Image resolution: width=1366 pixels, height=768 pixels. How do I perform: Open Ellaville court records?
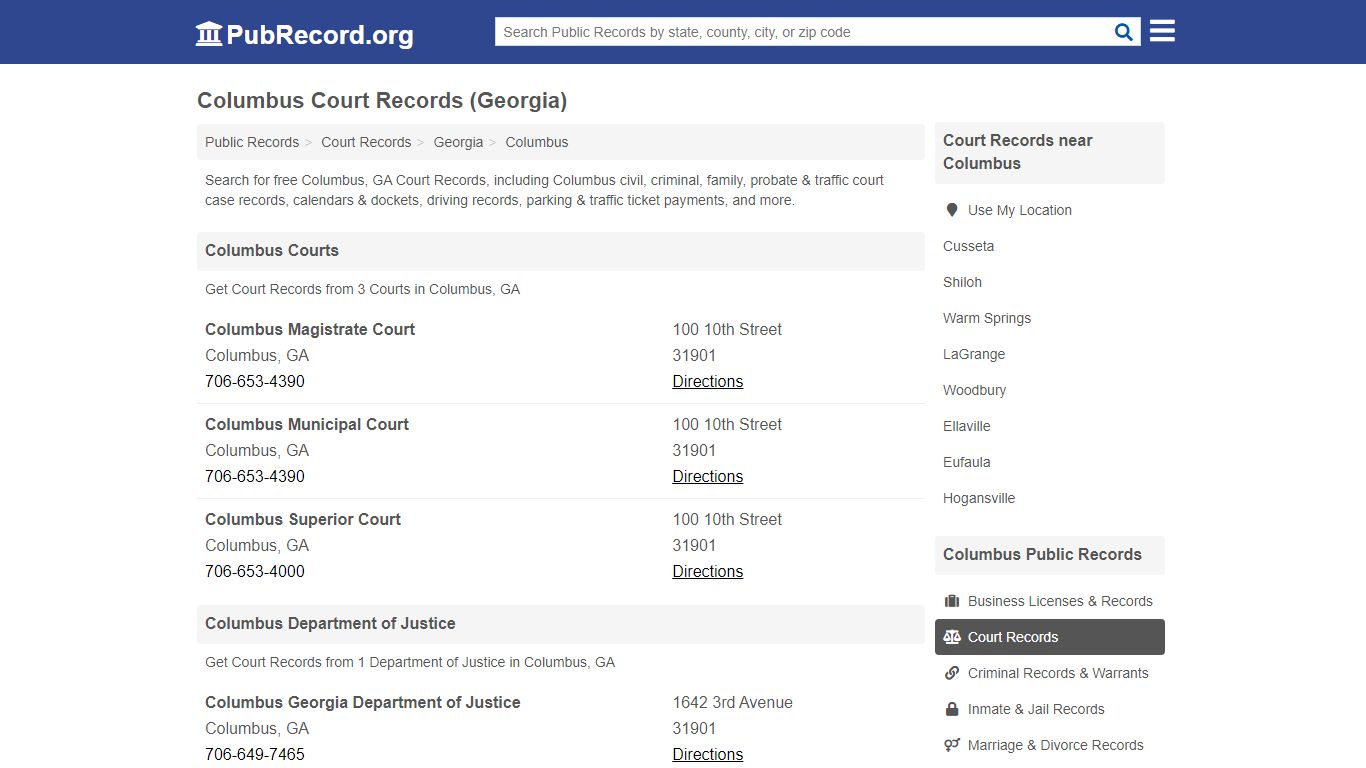pyautogui.click(x=966, y=426)
